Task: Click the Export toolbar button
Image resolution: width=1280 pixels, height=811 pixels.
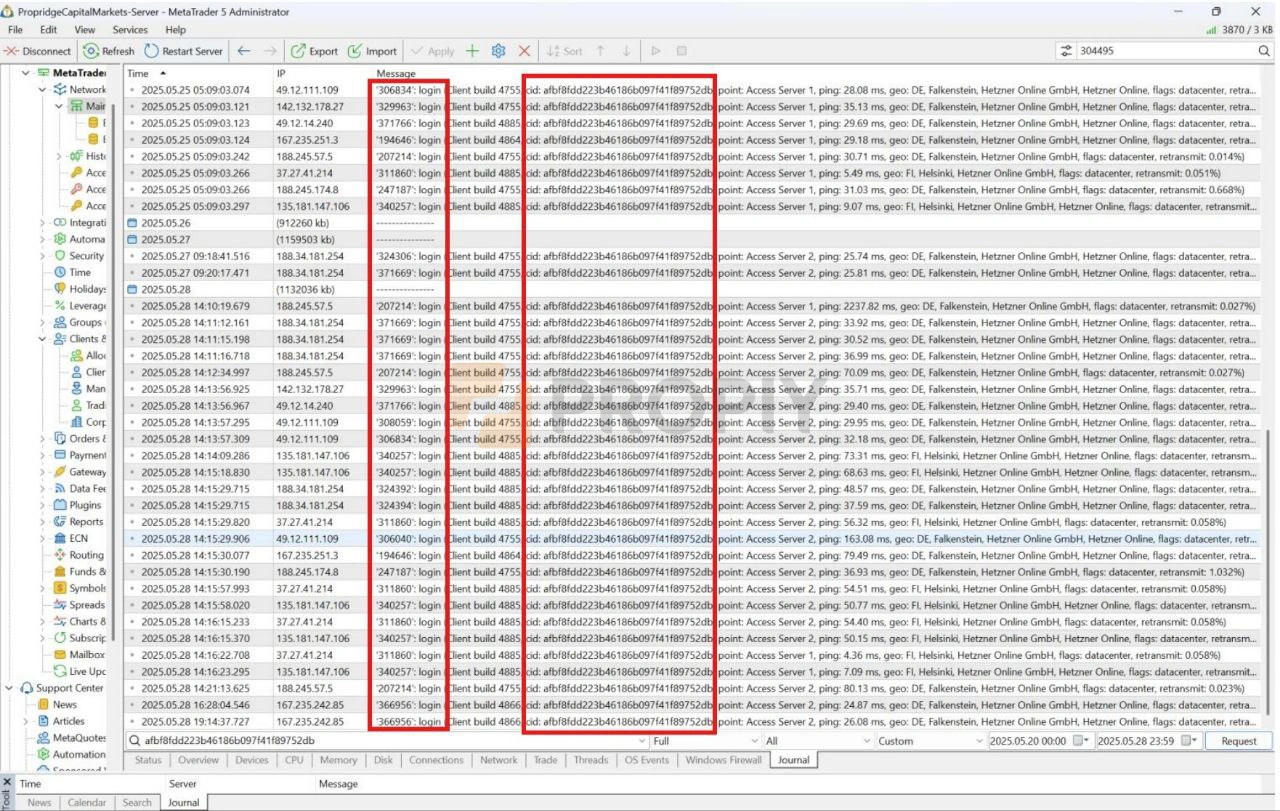Action: 314,51
